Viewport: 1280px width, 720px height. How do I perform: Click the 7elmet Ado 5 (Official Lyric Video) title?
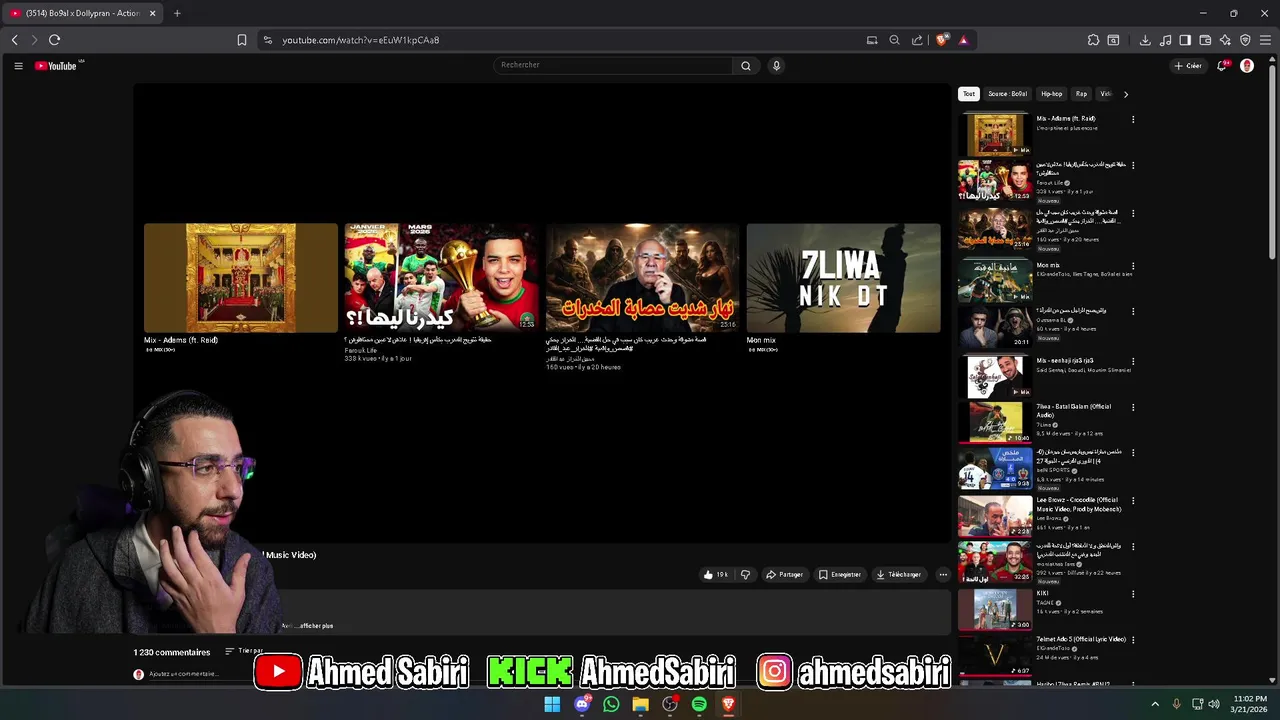click(1081, 639)
